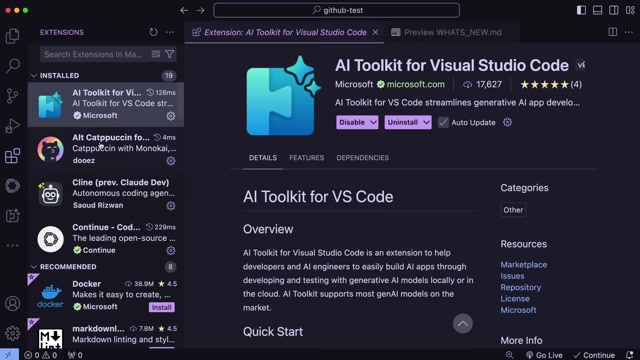The height and width of the screenshot is (360, 640).
Task: Open the Microsoft resource link
Action: coord(518,310)
